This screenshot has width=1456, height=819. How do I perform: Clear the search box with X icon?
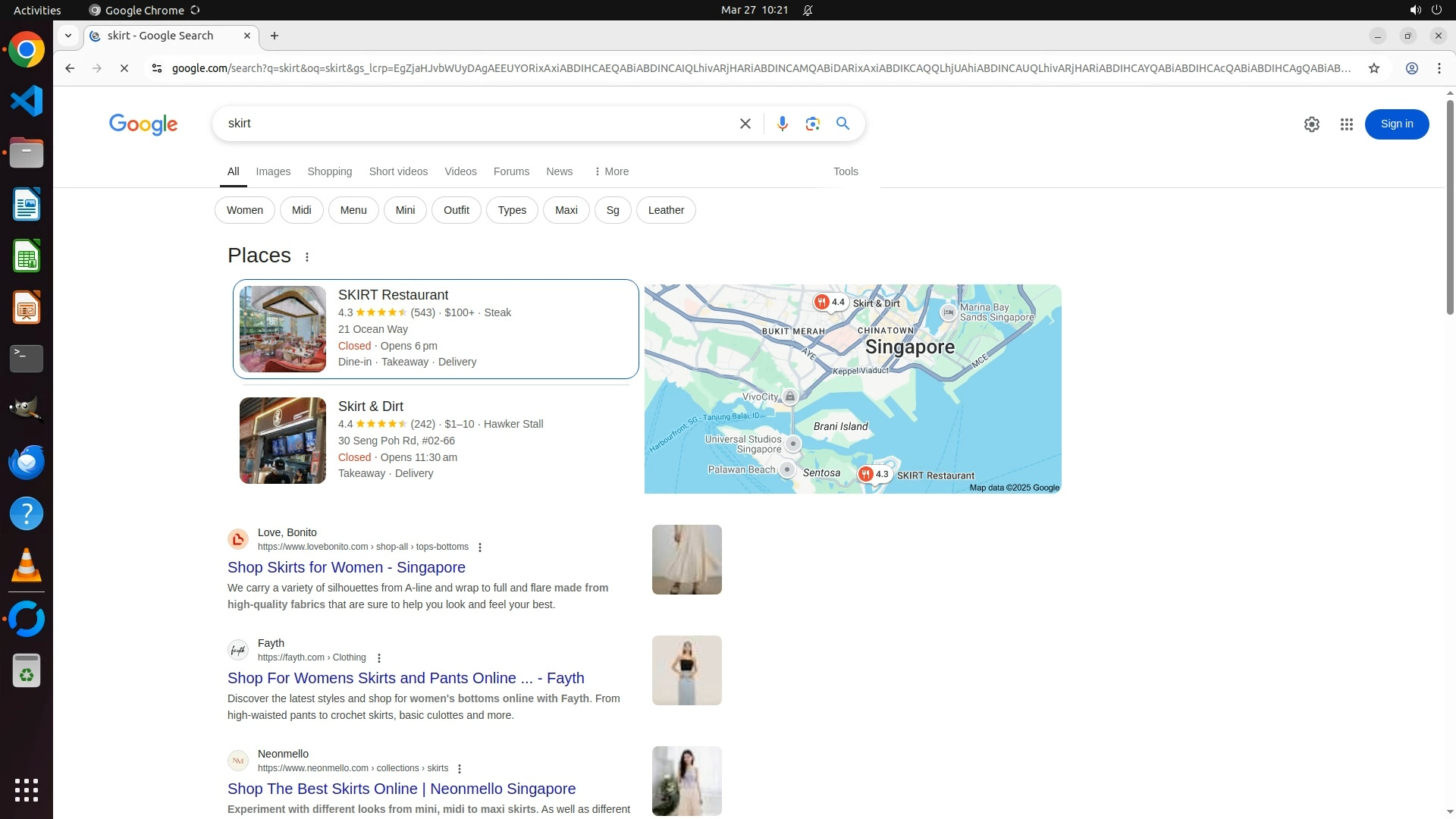point(745,124)
